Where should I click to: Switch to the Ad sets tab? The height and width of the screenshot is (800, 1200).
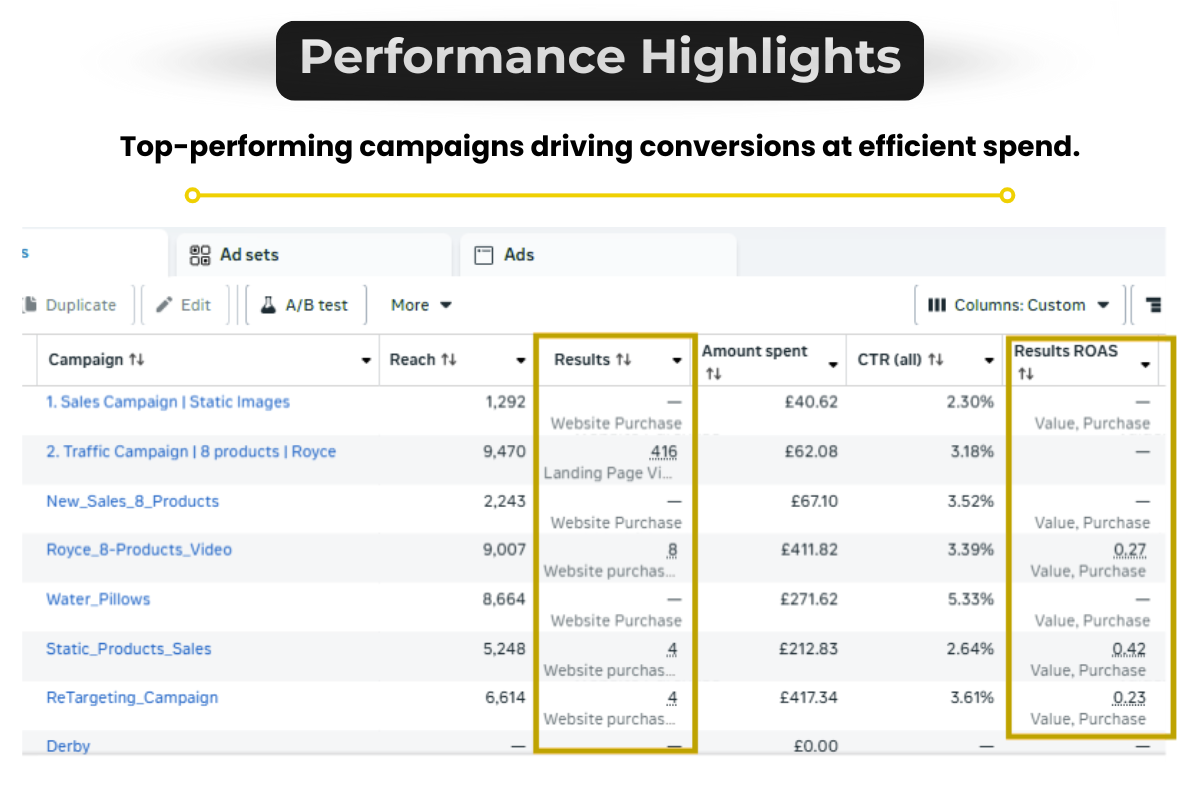click(235, 255)
